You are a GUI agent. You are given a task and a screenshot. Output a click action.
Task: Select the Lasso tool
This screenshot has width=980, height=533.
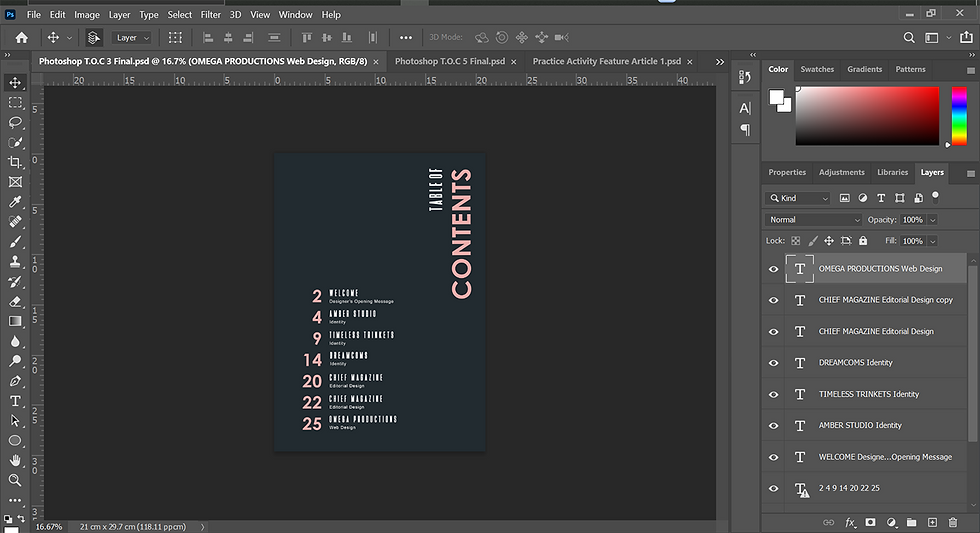(15, 122)
